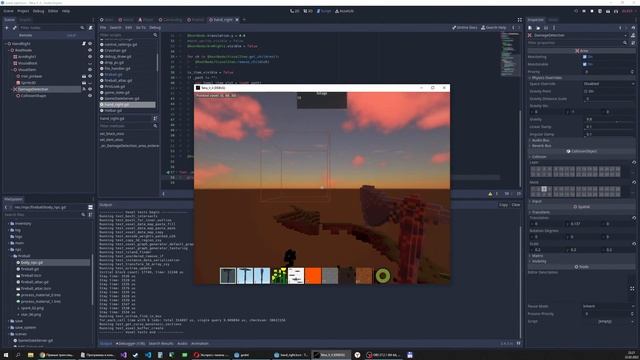The height and width of the screenshot is (360, 640).
Task: Open Windows Start menu
Action: (6, 355)
